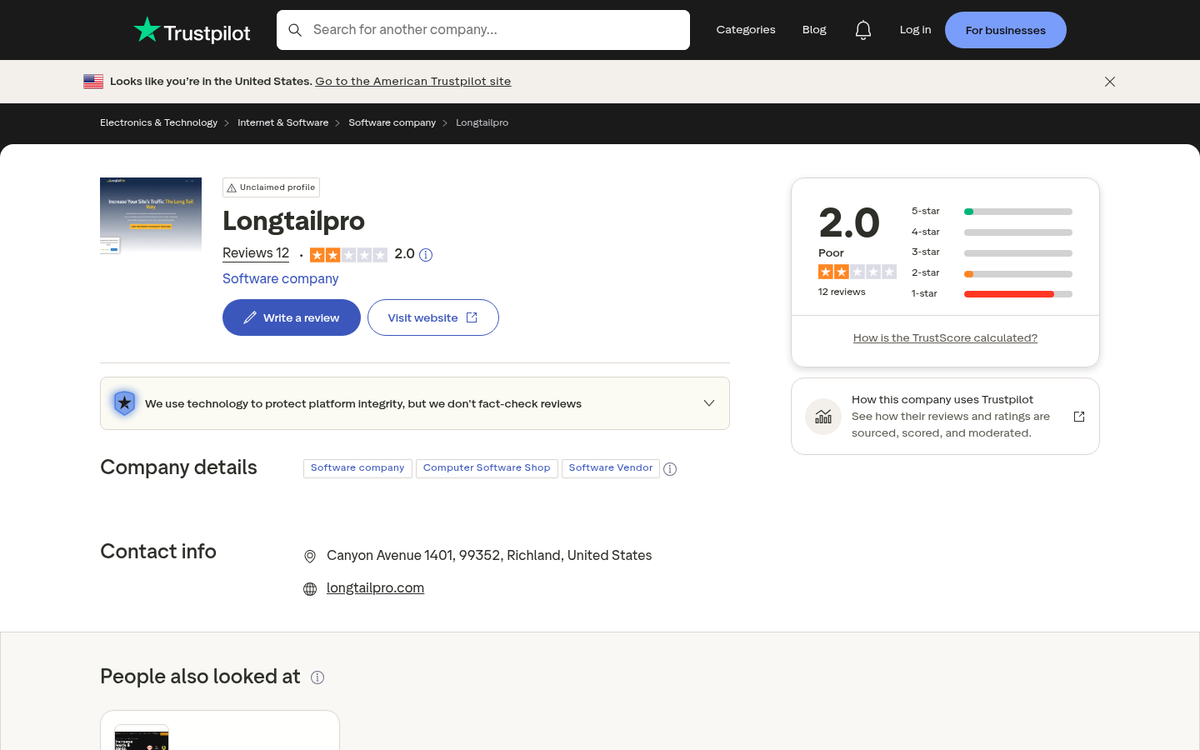Viewport: 1200px width, 750px height.
Task: Open the Categories menu
Action: pyautogui.click(x=746, y=29)
